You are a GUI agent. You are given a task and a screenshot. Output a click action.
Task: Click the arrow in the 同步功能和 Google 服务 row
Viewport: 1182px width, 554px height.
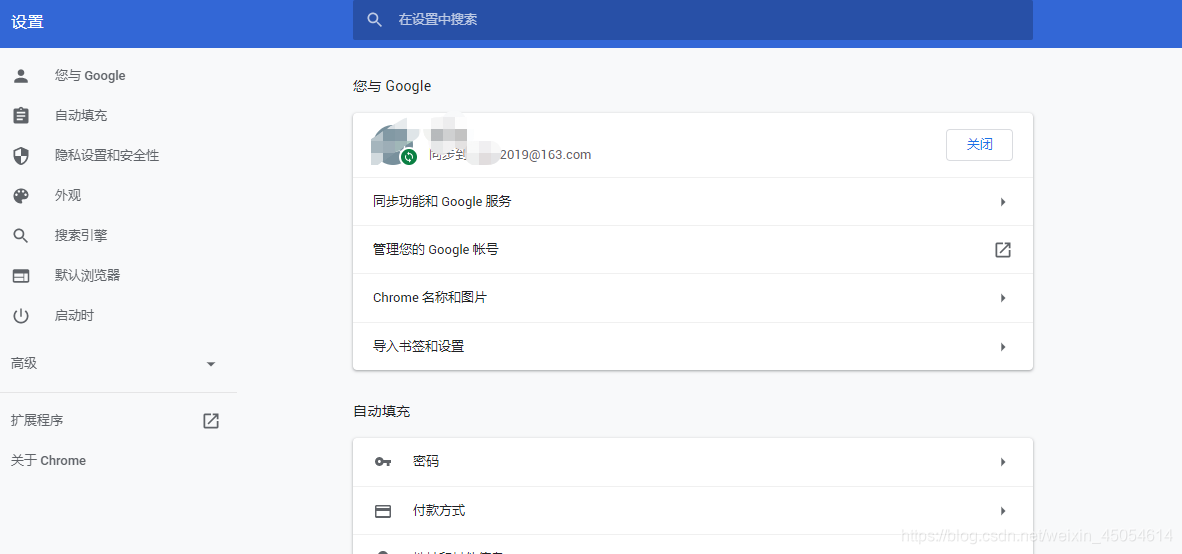click(x=1003, y=202)
